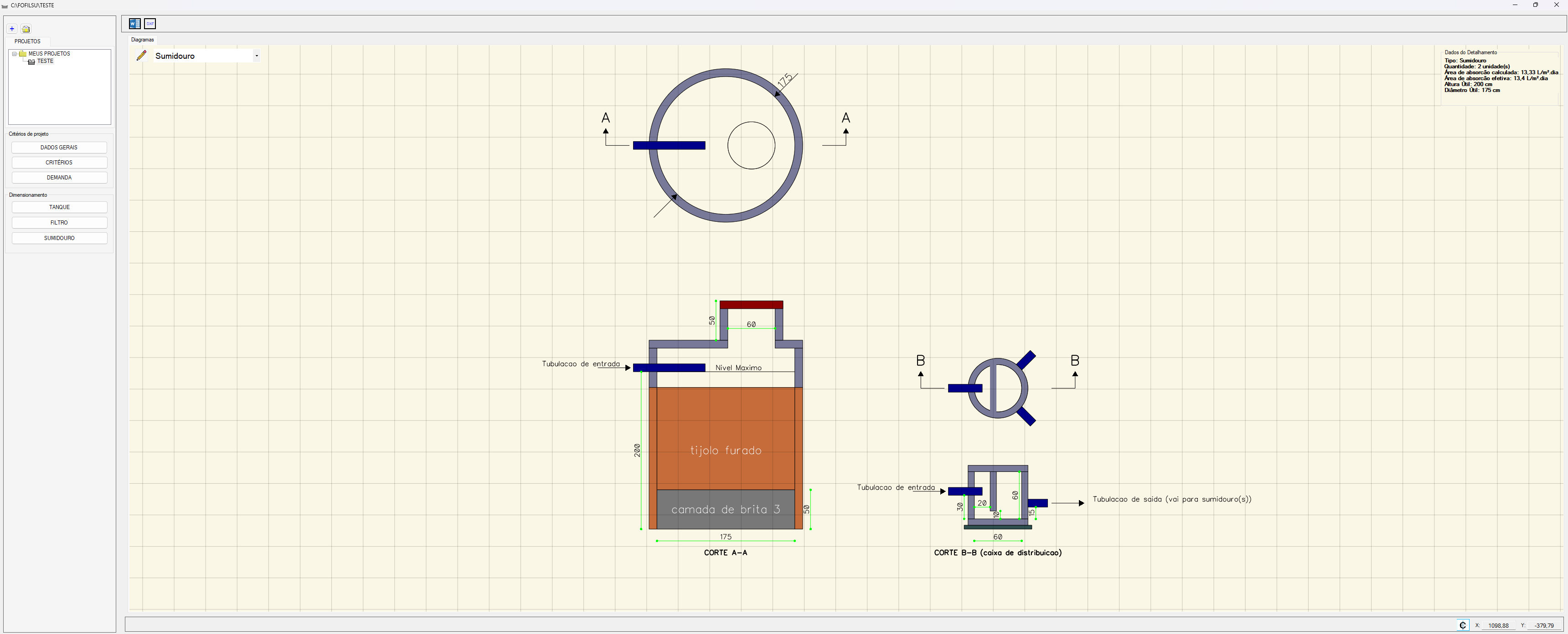Collapse the MEUS PROJETOS tree node

click(14, 54)
